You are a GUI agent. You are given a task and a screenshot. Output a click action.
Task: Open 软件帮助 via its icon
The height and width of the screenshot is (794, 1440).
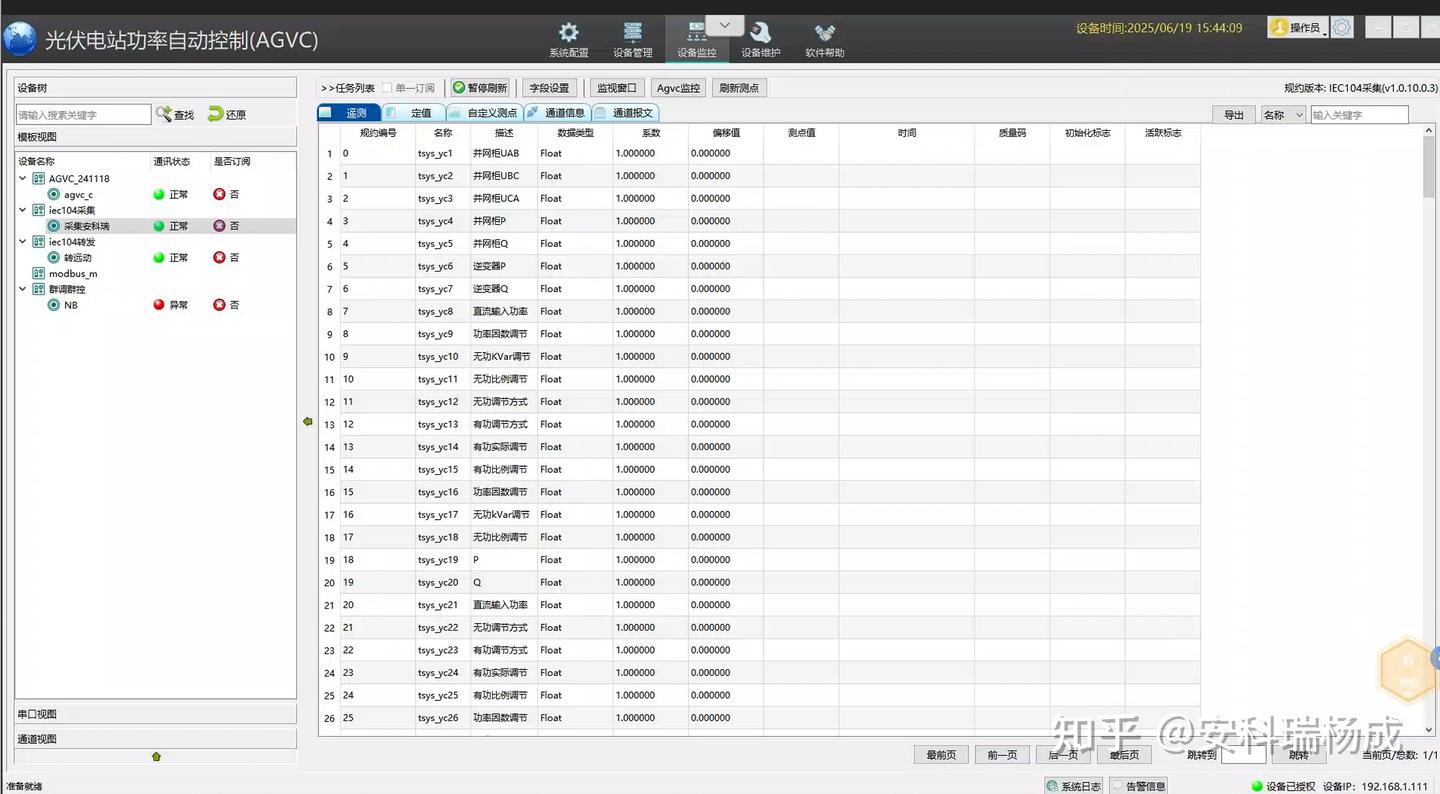823,33
